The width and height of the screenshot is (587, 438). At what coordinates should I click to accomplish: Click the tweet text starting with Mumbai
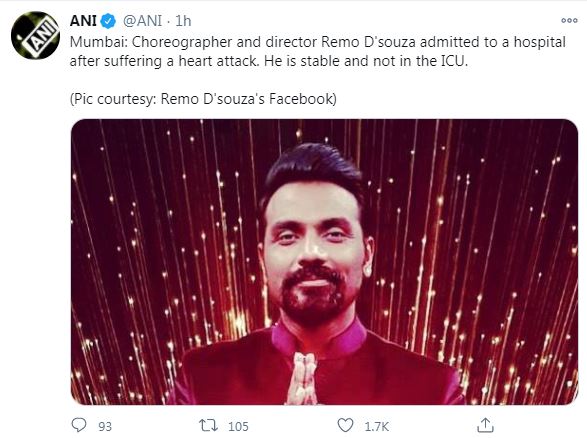click(317, 51)
